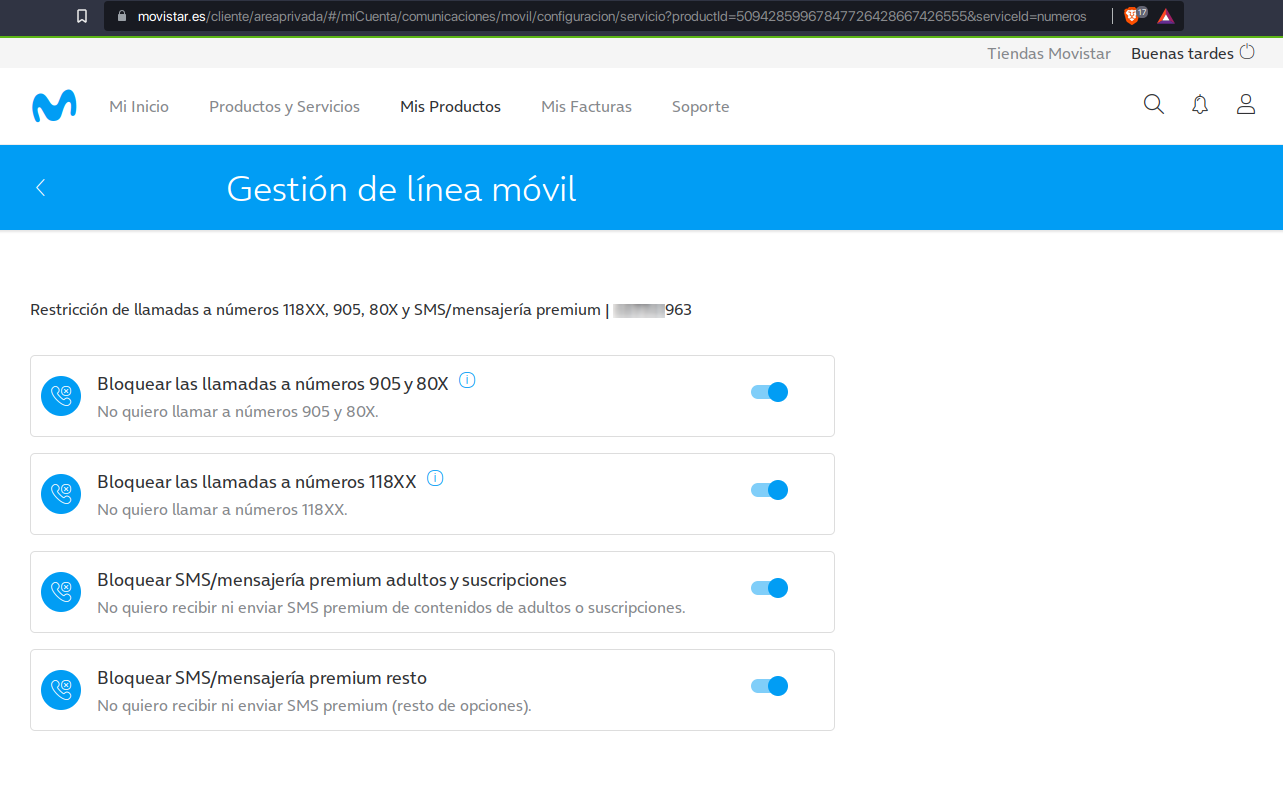
Task: Click info icon next to 118XX title
Action: tap(435, 478)
